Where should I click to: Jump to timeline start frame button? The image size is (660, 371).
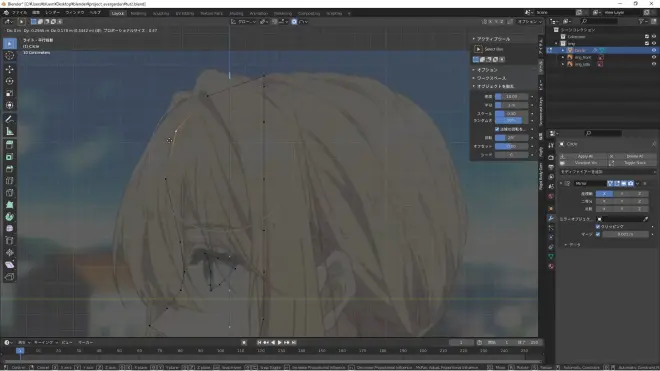[259, 342]
